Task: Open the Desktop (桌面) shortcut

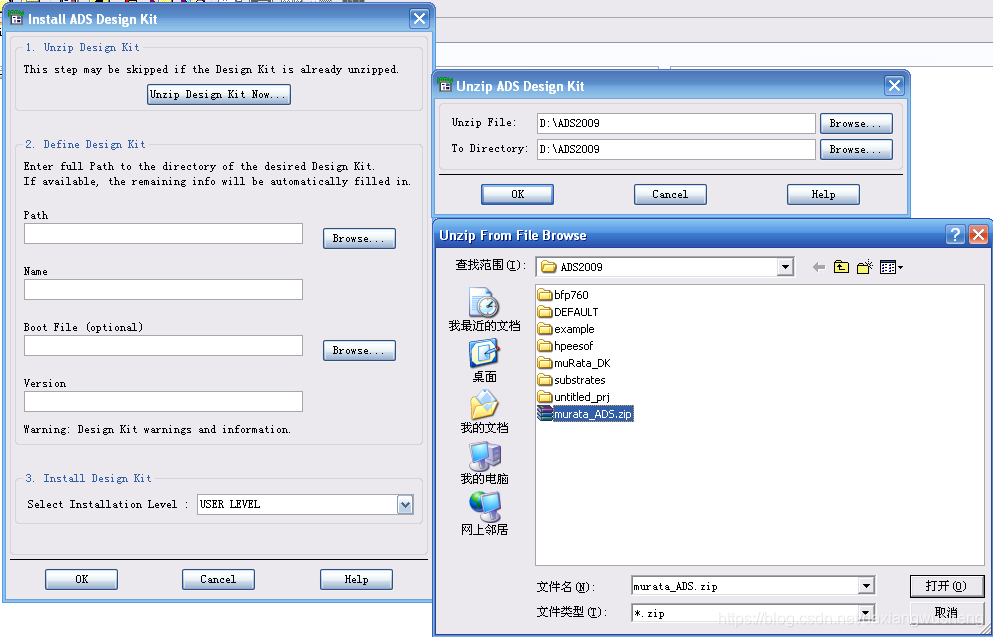Action: pos(484,360)
